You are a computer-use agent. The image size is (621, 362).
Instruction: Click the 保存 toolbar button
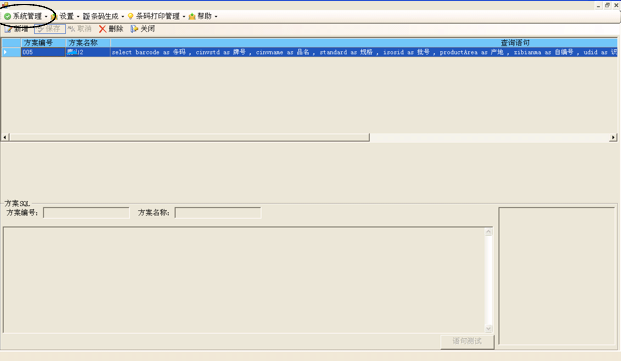pyautogui.click(x=50, y=29)
